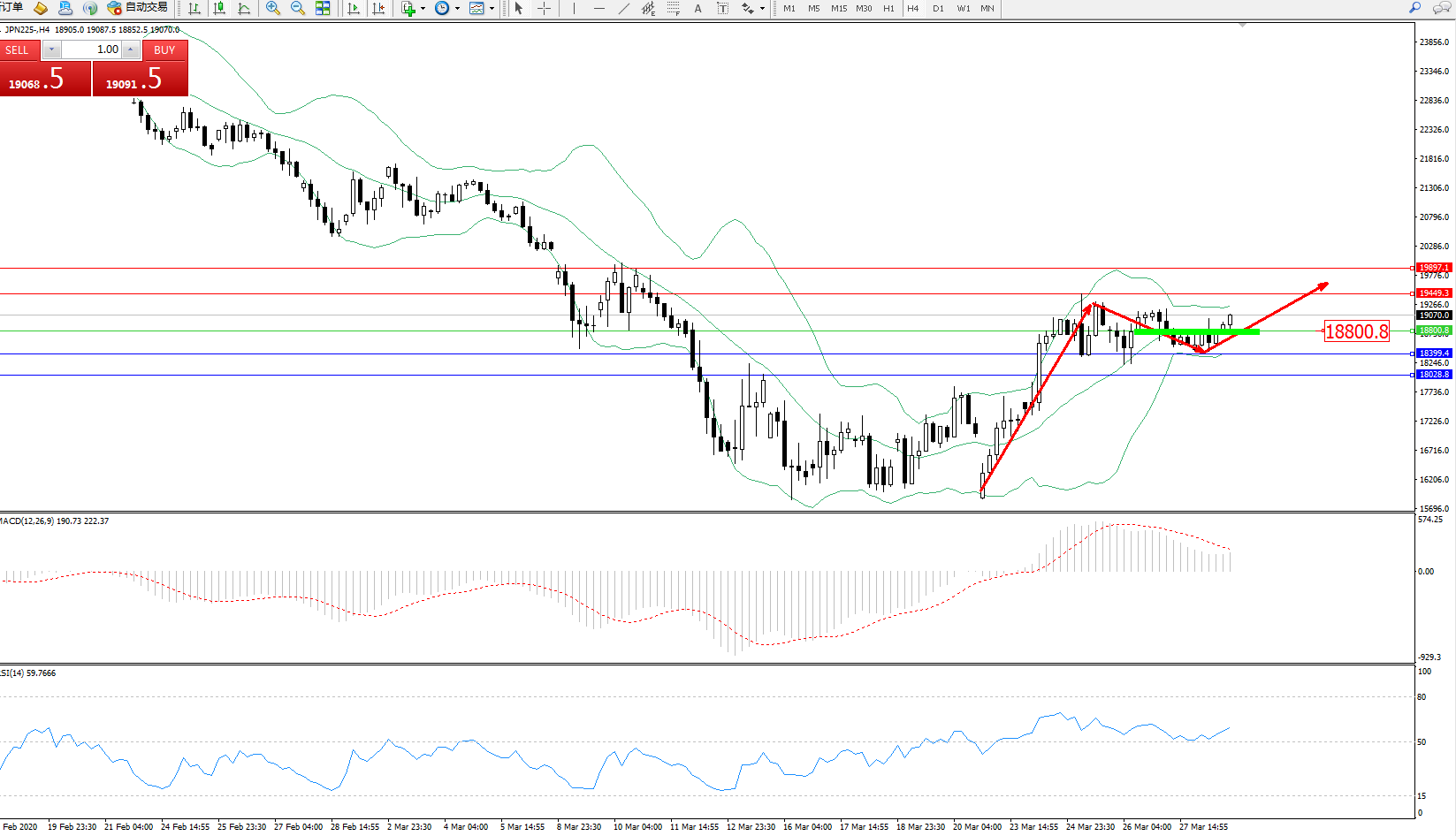Click the zoom out magnifier icon
Screen dimensions: 1456x836
[x=298, y=8]
